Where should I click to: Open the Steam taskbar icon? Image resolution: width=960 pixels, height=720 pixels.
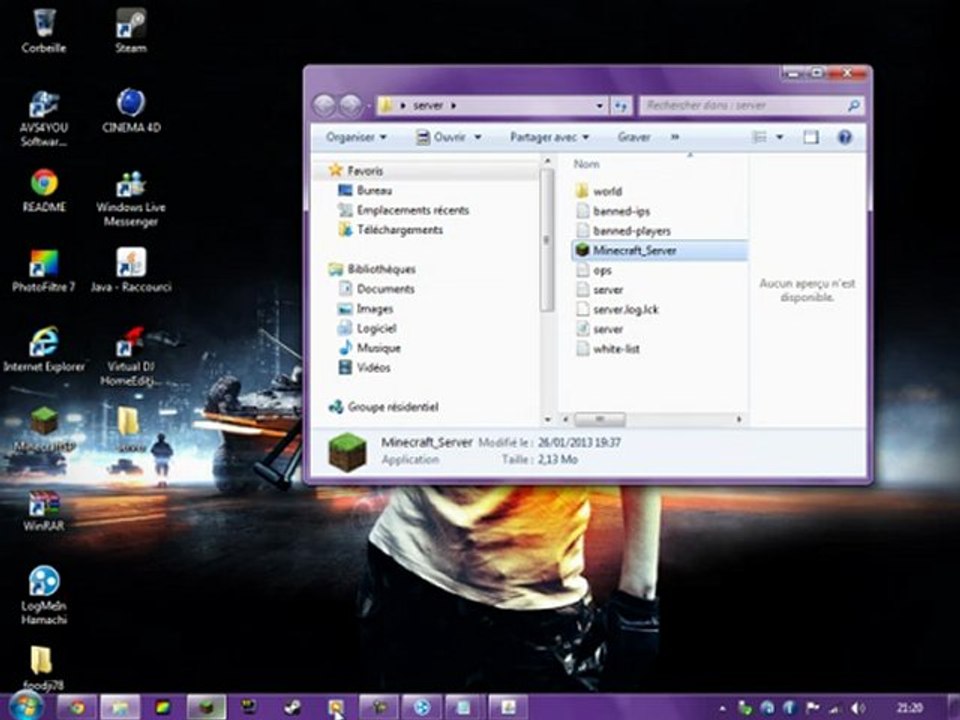pos(292,708)
